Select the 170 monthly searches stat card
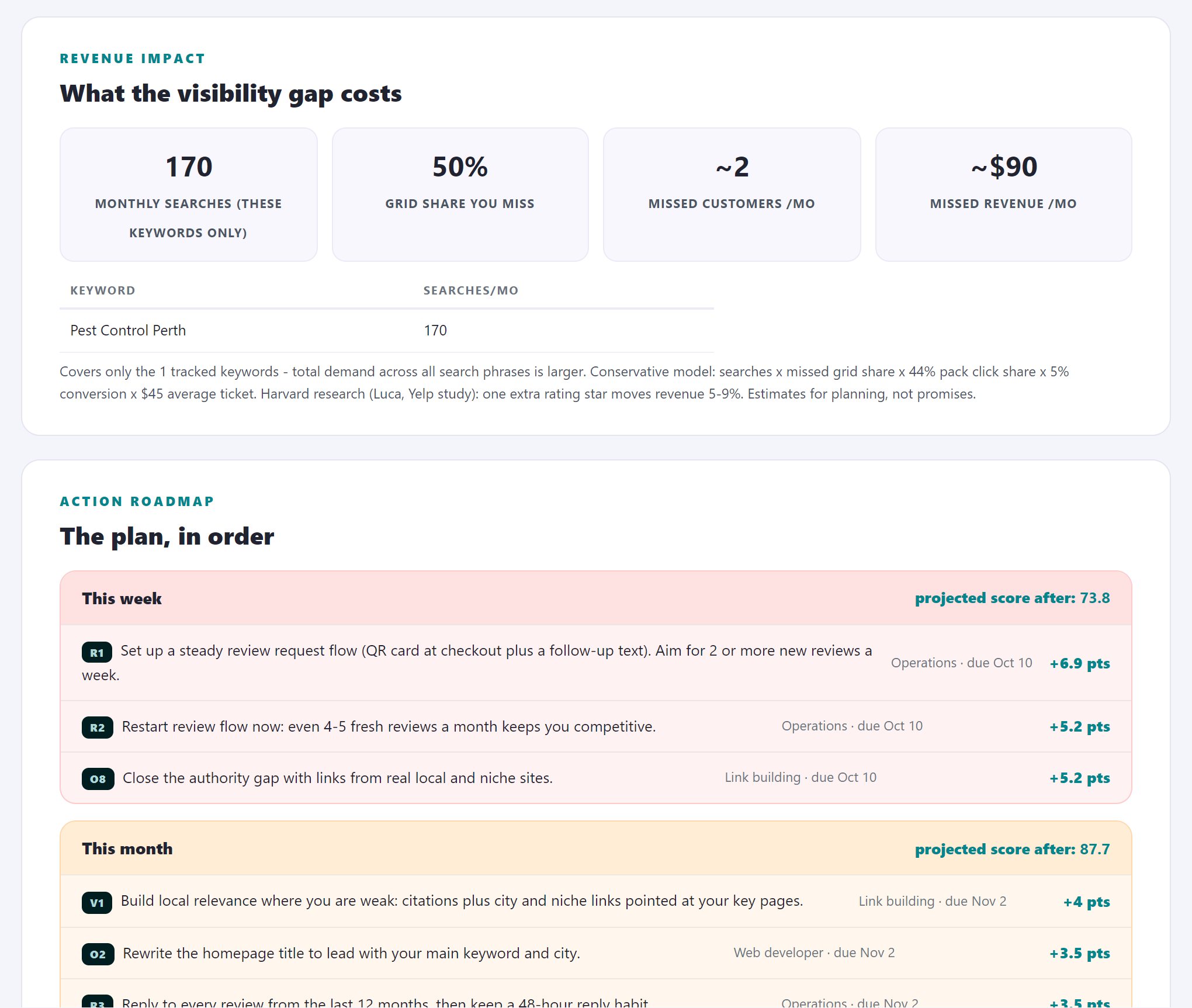Image resolution: width=1192 pixels, height=1008 pixels. [x=188, y=195]
